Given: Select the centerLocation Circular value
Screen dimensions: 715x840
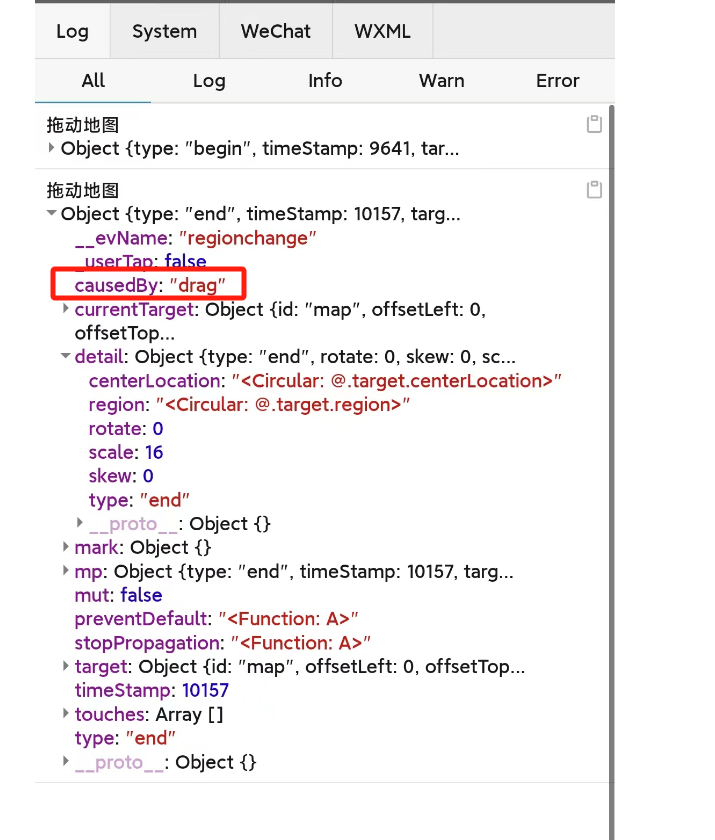Looking at the screenshot, I should coord(396,381).
